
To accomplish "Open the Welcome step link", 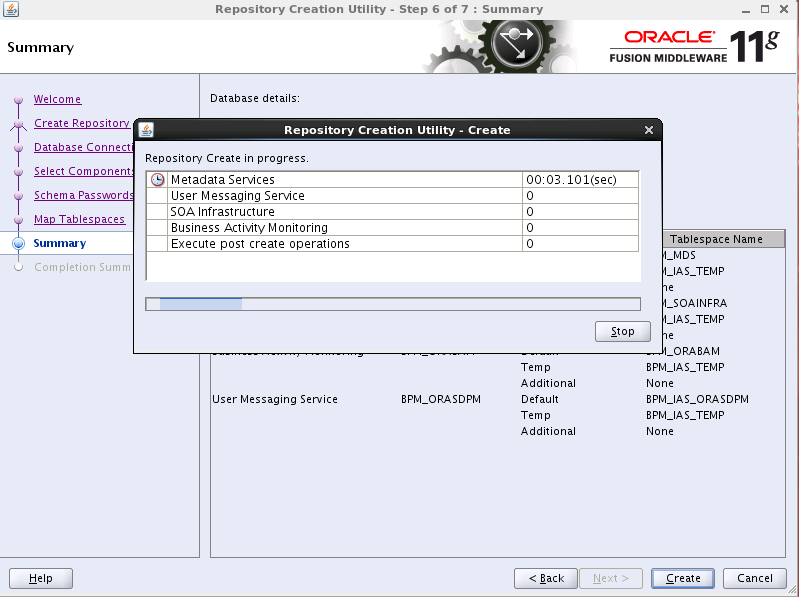I will tap(58, 99).
